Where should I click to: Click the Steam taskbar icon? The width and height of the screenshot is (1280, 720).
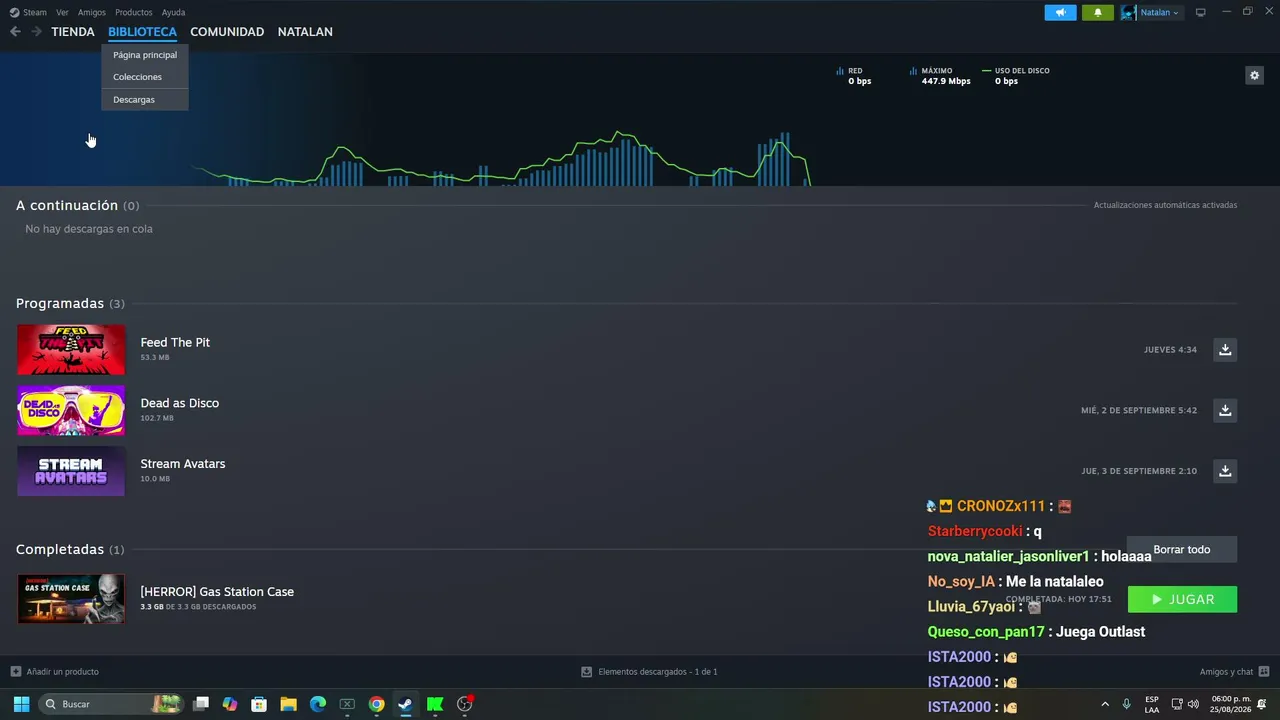pyautogui.click(x=405, y=704)
